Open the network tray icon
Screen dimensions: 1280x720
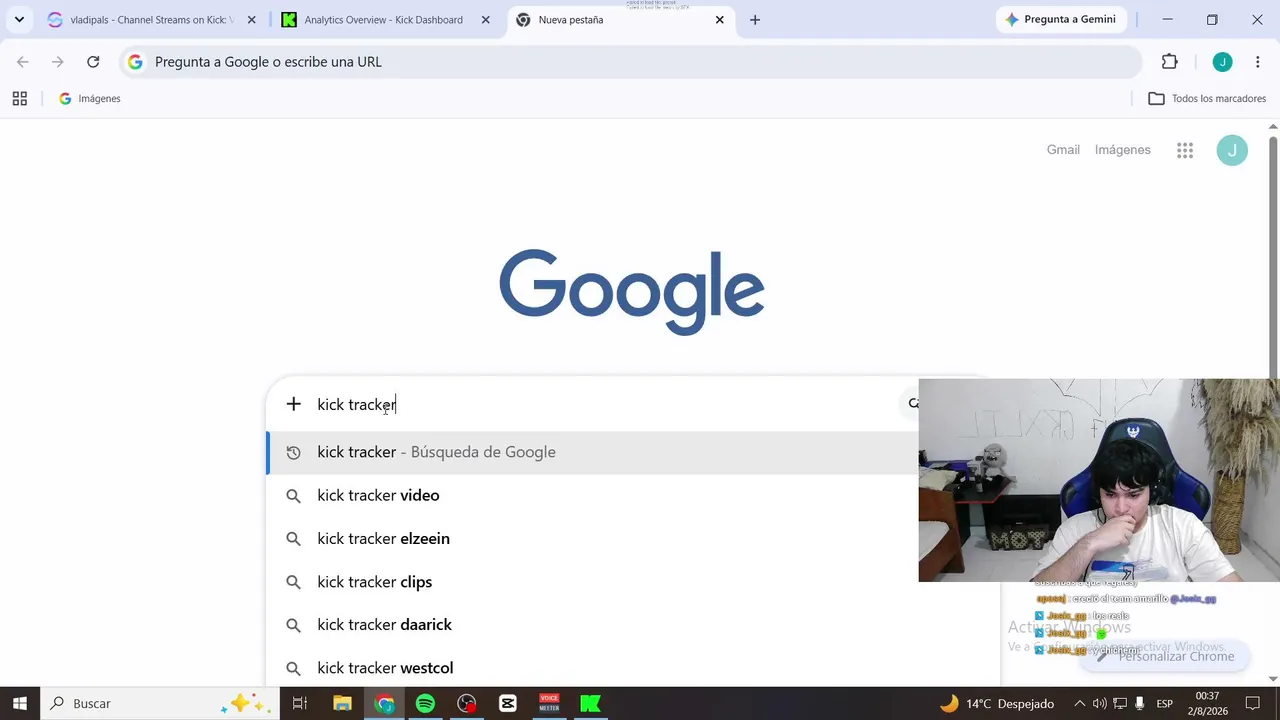(x=1120, y=704)
